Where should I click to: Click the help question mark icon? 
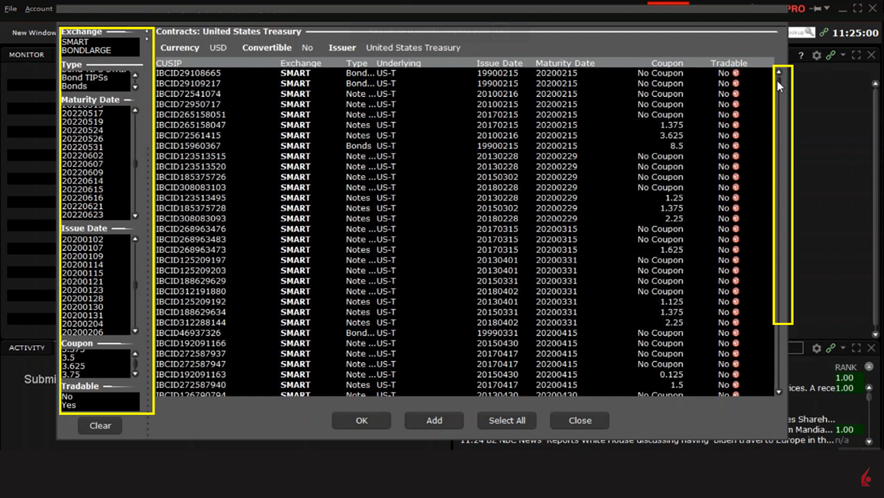801,55
